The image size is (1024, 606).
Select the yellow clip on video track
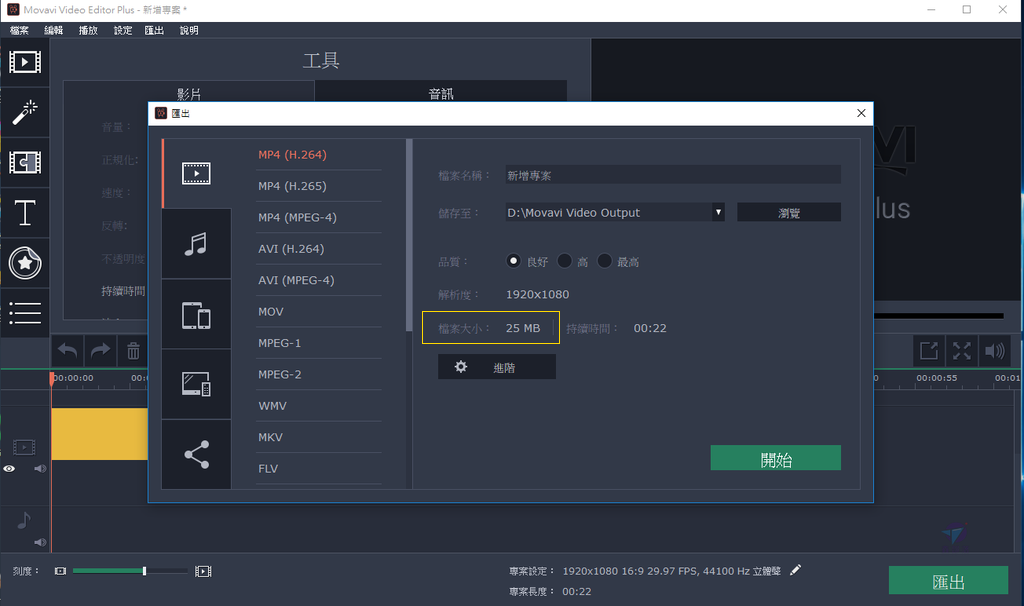[100, 434]
